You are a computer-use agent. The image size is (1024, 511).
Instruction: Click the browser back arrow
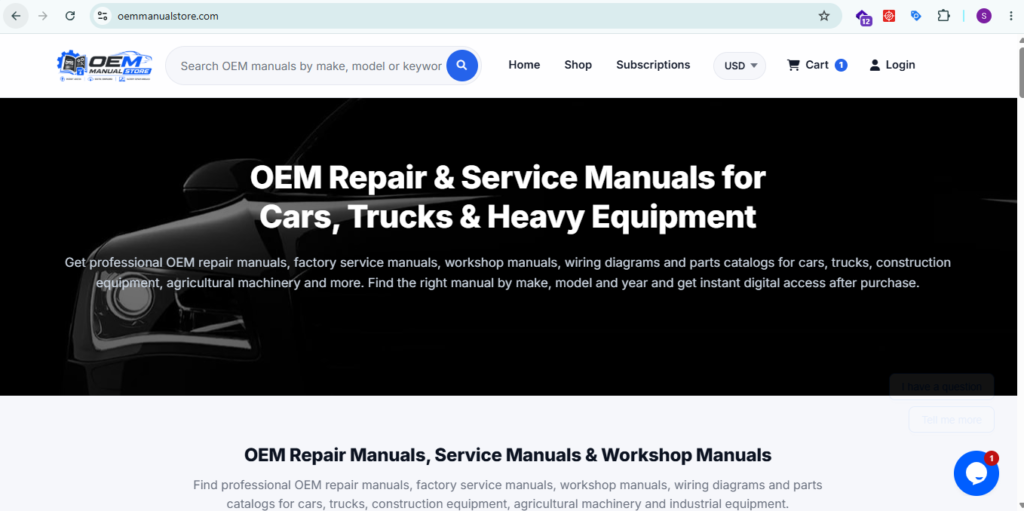click(16, 16)
